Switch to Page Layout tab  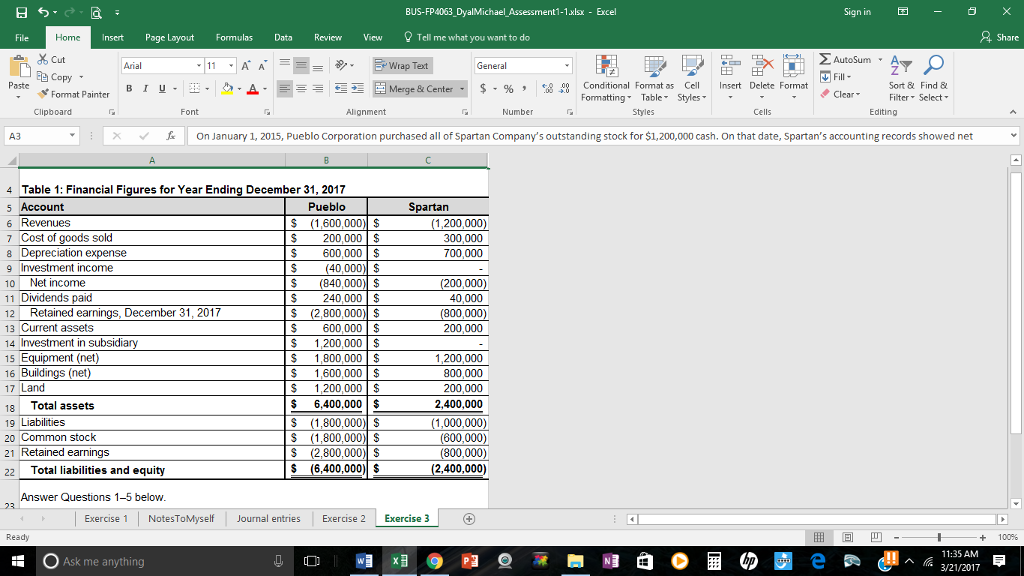point(169,37)
